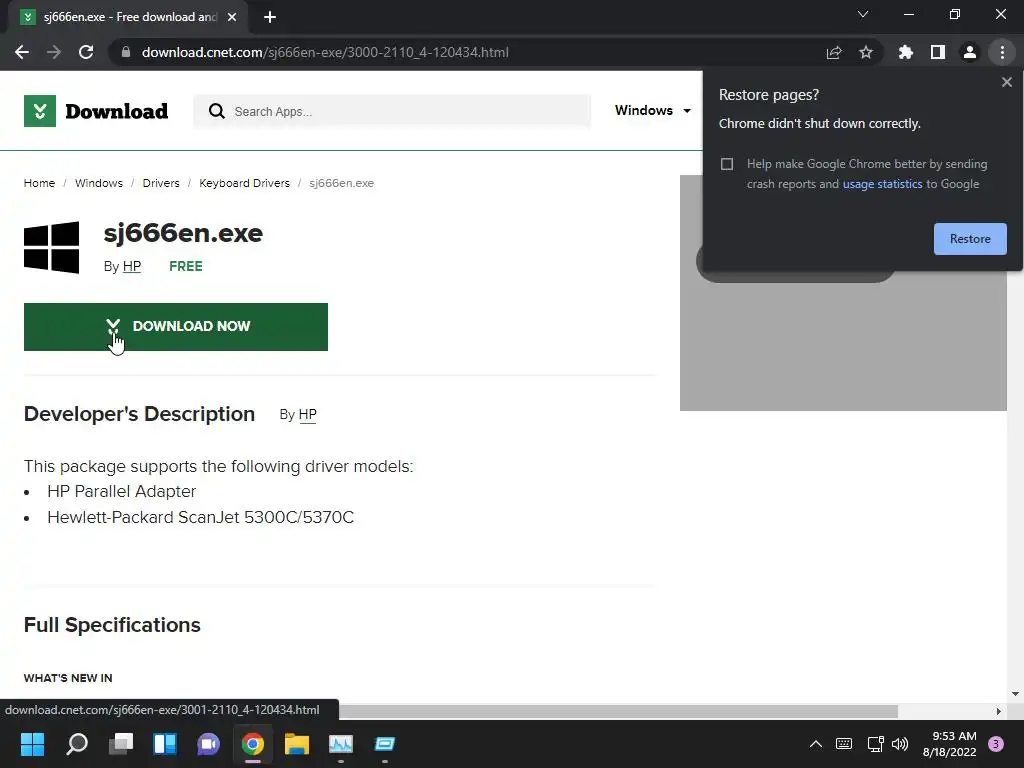
Task: Open the system monitor taskbar app
Action: (341, 744)
